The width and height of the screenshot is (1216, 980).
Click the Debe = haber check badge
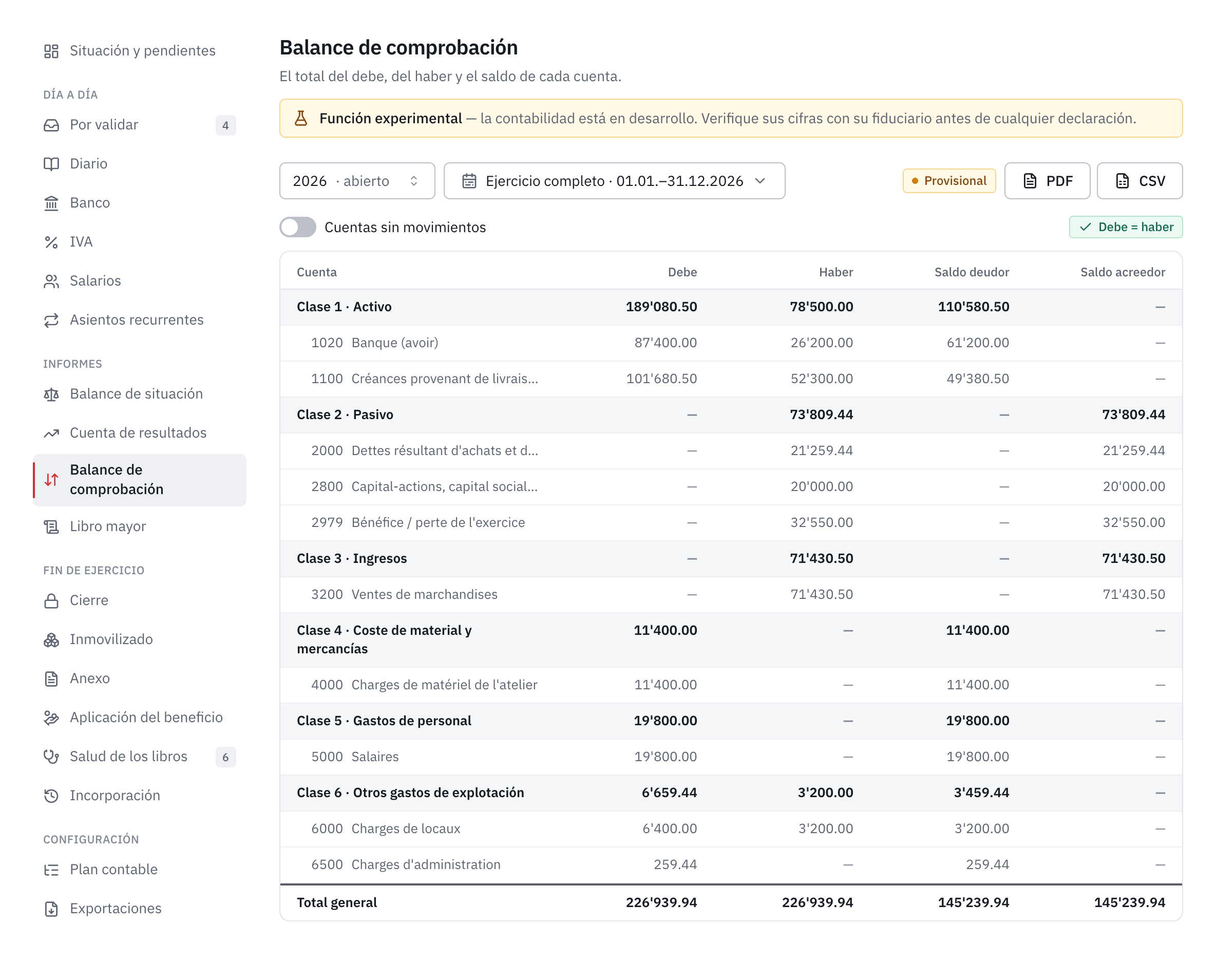click(x=1125, y=227)
